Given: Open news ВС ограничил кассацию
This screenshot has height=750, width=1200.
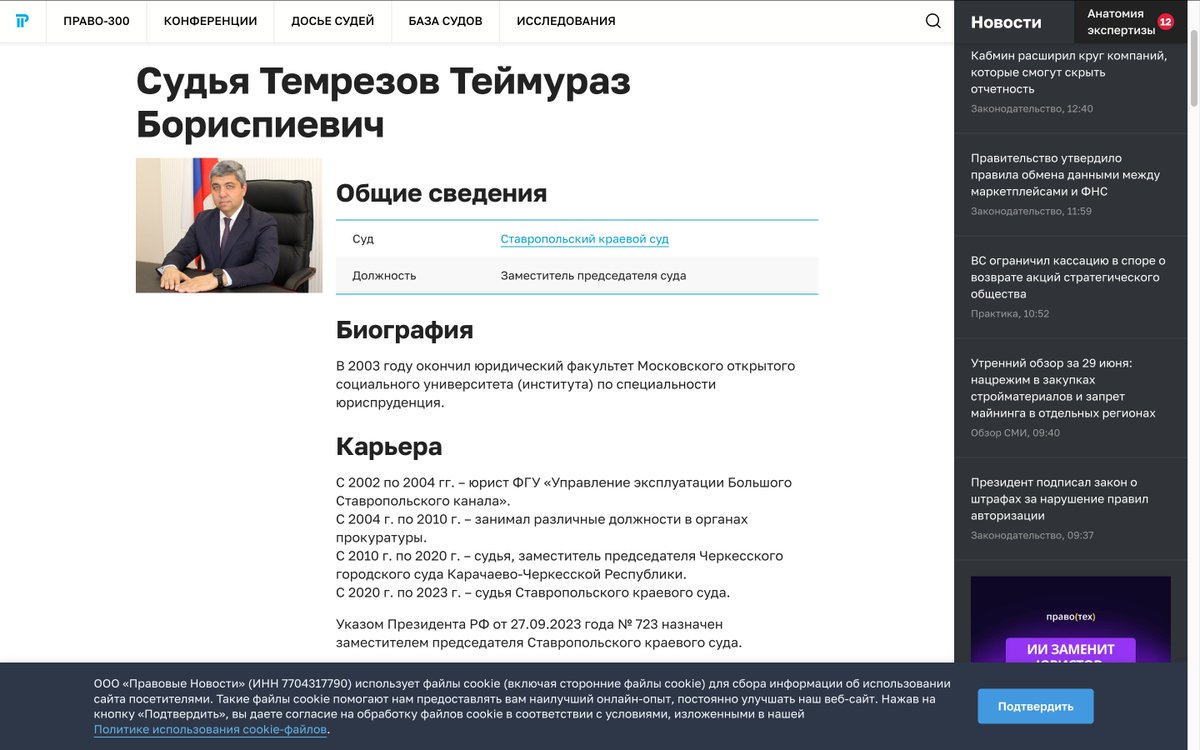Looking at the screenshot, I should 1068,277.
